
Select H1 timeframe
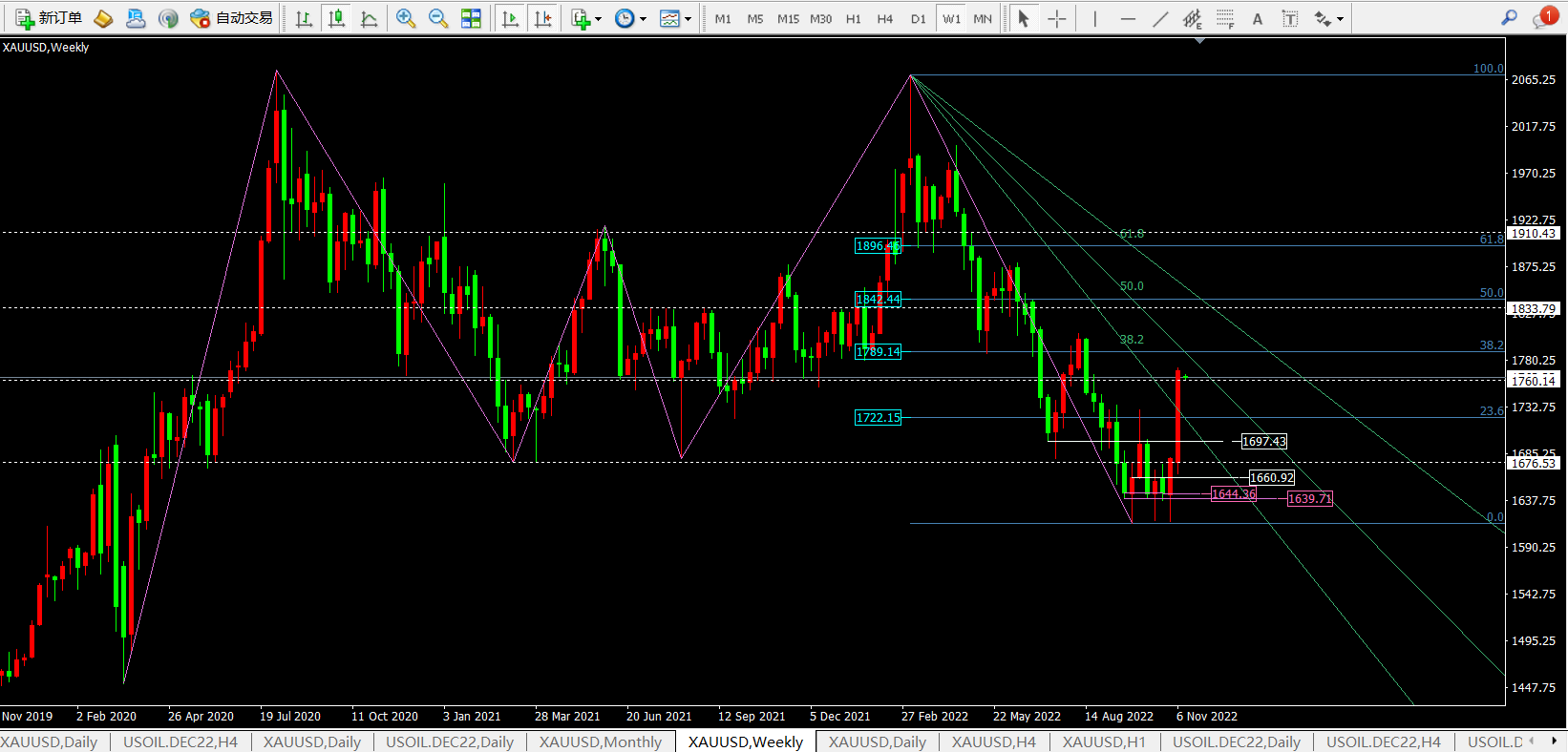pos(854,19)
